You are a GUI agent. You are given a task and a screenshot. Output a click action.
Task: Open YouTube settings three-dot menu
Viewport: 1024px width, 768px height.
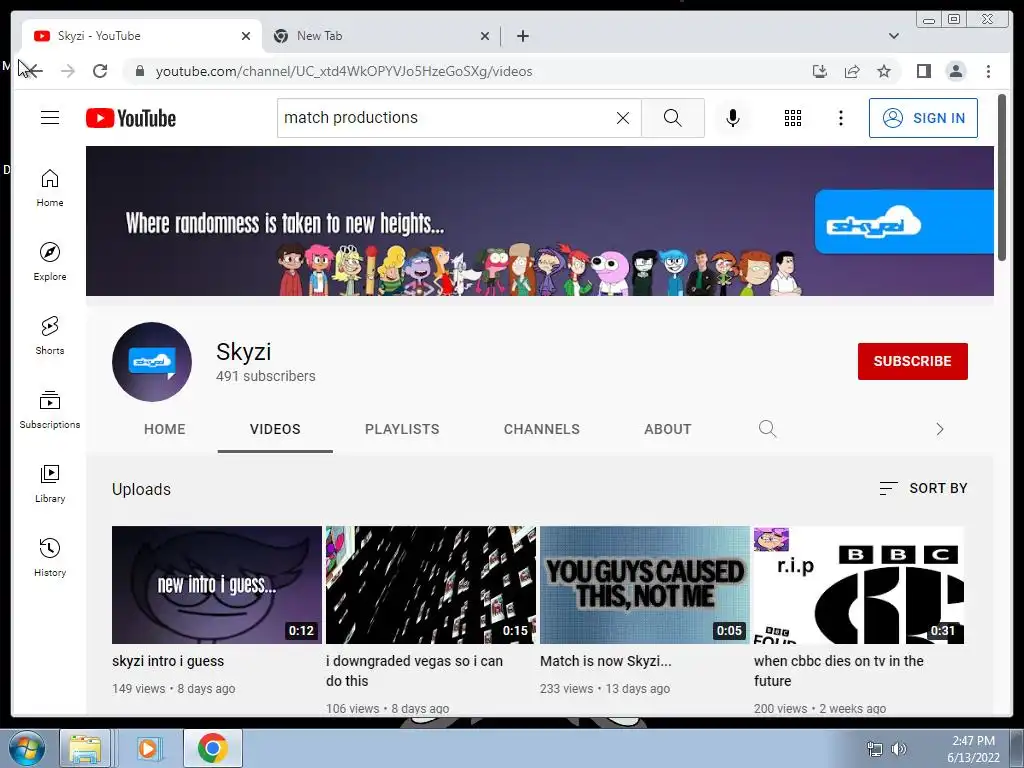pyautogui.click(x=840, y=118)
